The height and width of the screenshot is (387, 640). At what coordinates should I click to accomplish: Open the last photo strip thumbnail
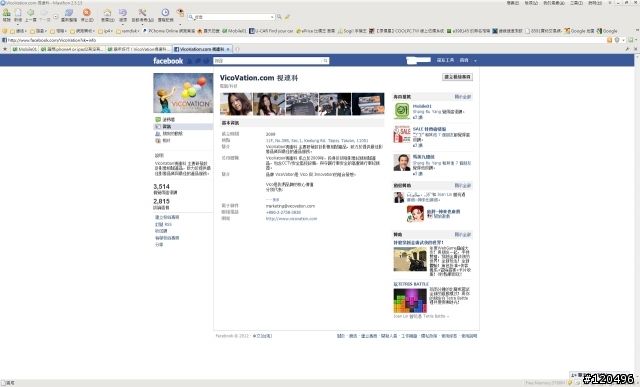point(368,104)
